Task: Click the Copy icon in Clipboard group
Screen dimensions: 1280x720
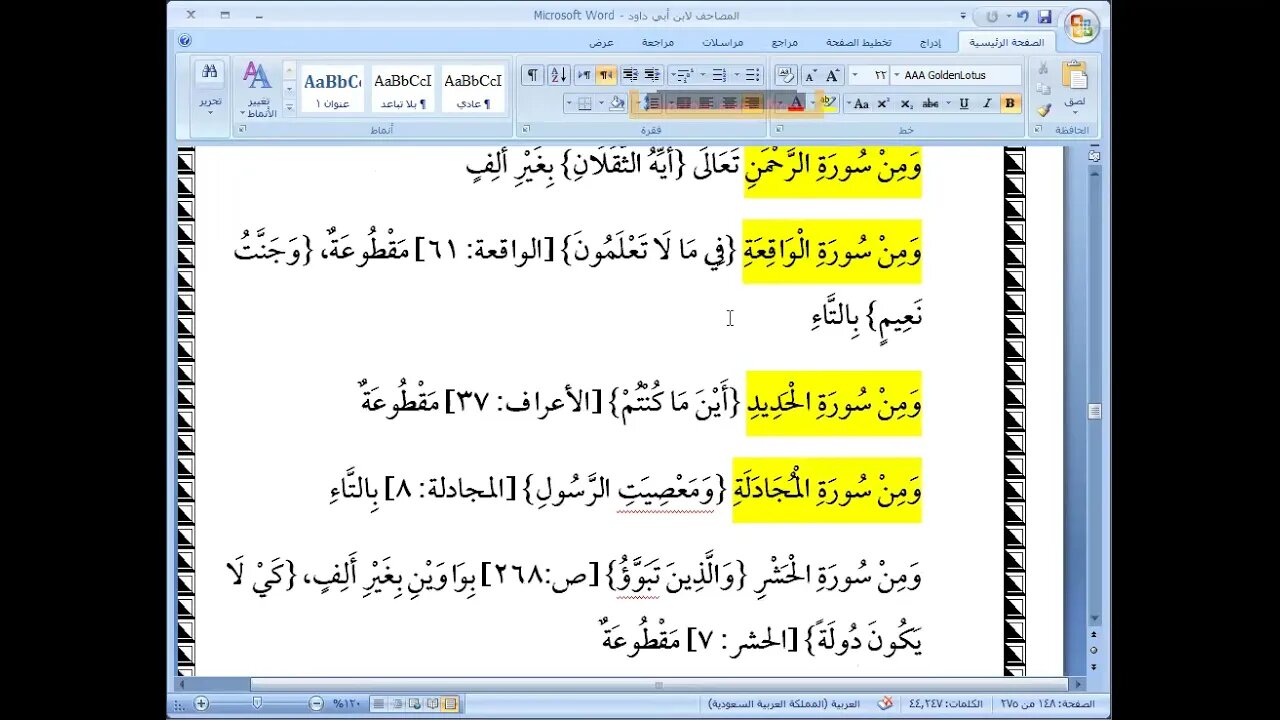Action: click(x=1043, y=89)
